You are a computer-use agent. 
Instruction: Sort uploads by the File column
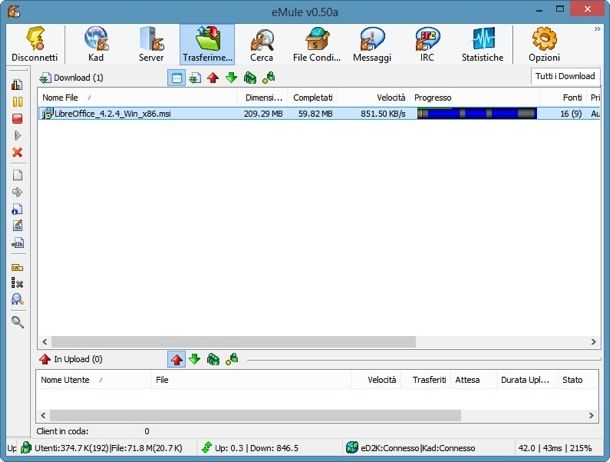pyautogui.click(x=251, y=380)
